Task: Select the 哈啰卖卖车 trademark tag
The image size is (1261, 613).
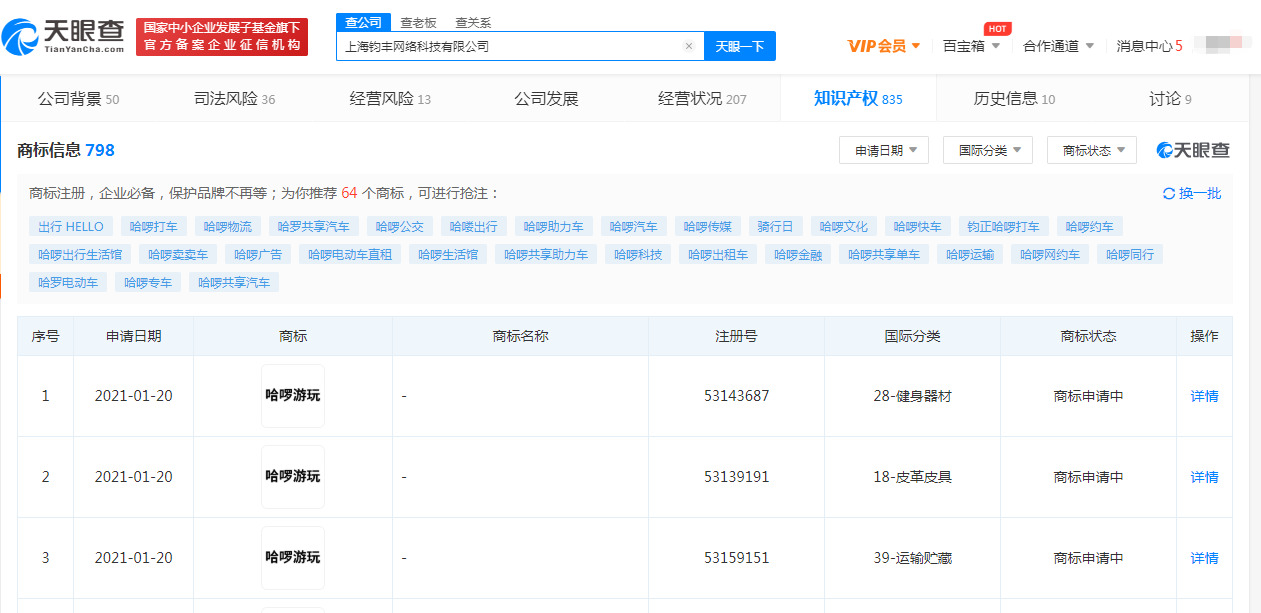Action: click(x=178, y=254)
